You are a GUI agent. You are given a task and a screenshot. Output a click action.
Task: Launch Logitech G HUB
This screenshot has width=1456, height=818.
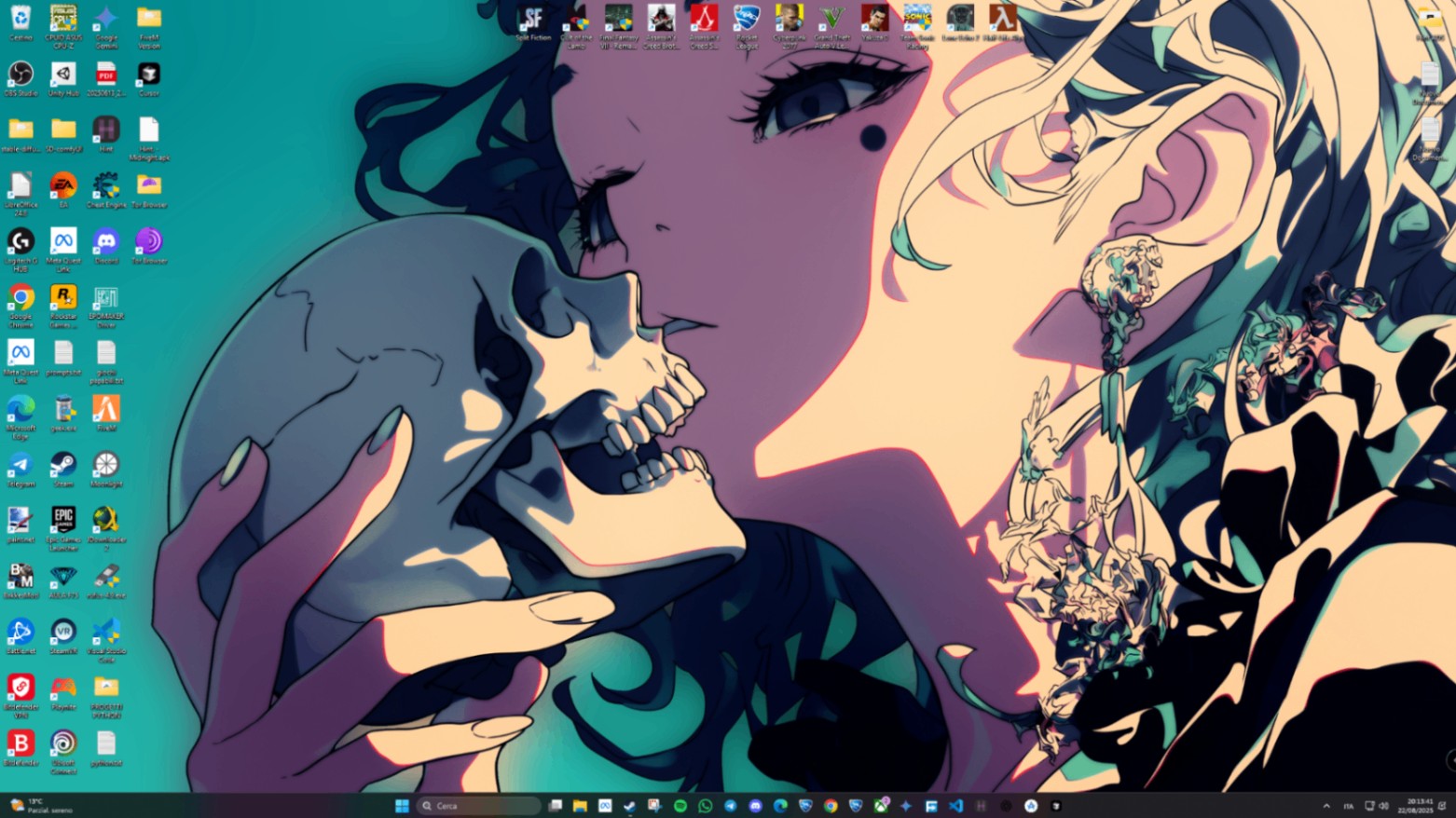pyautogui.click(x=21, y=250)
